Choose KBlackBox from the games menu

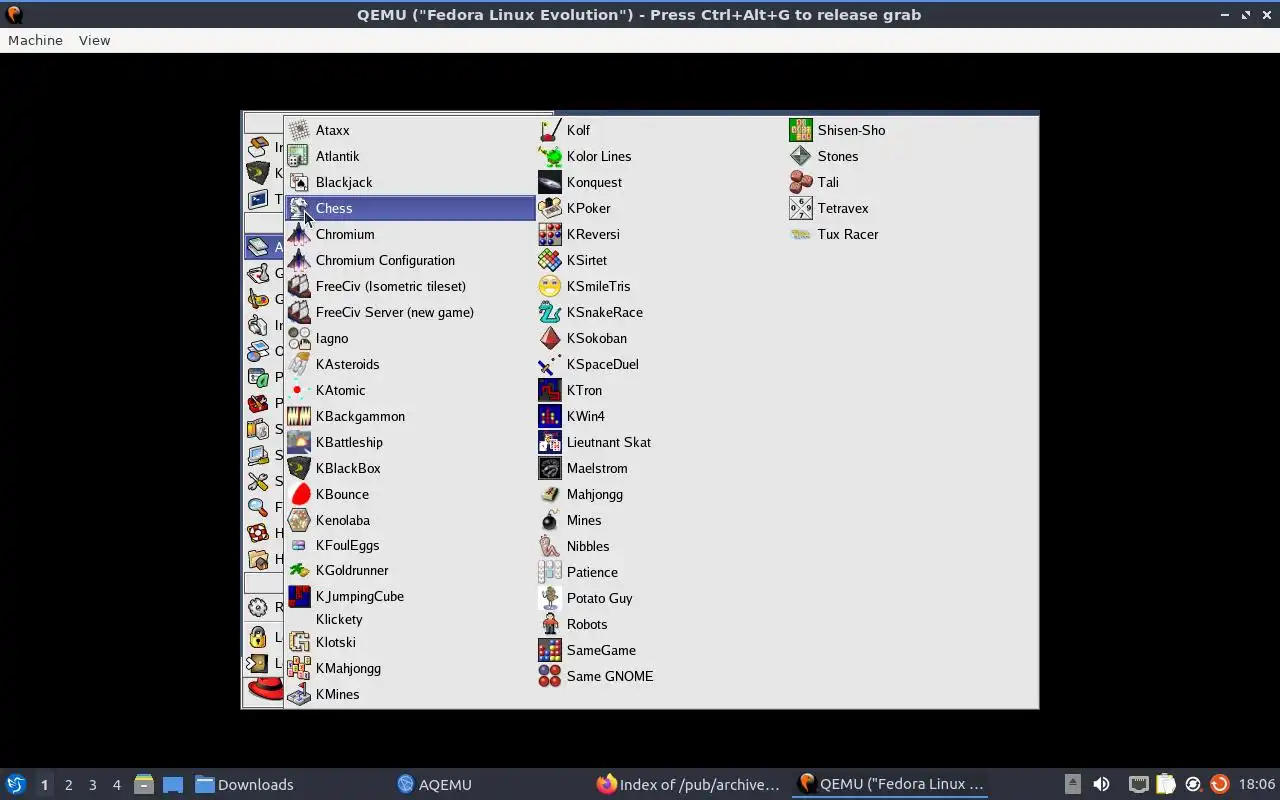point(410,468)
